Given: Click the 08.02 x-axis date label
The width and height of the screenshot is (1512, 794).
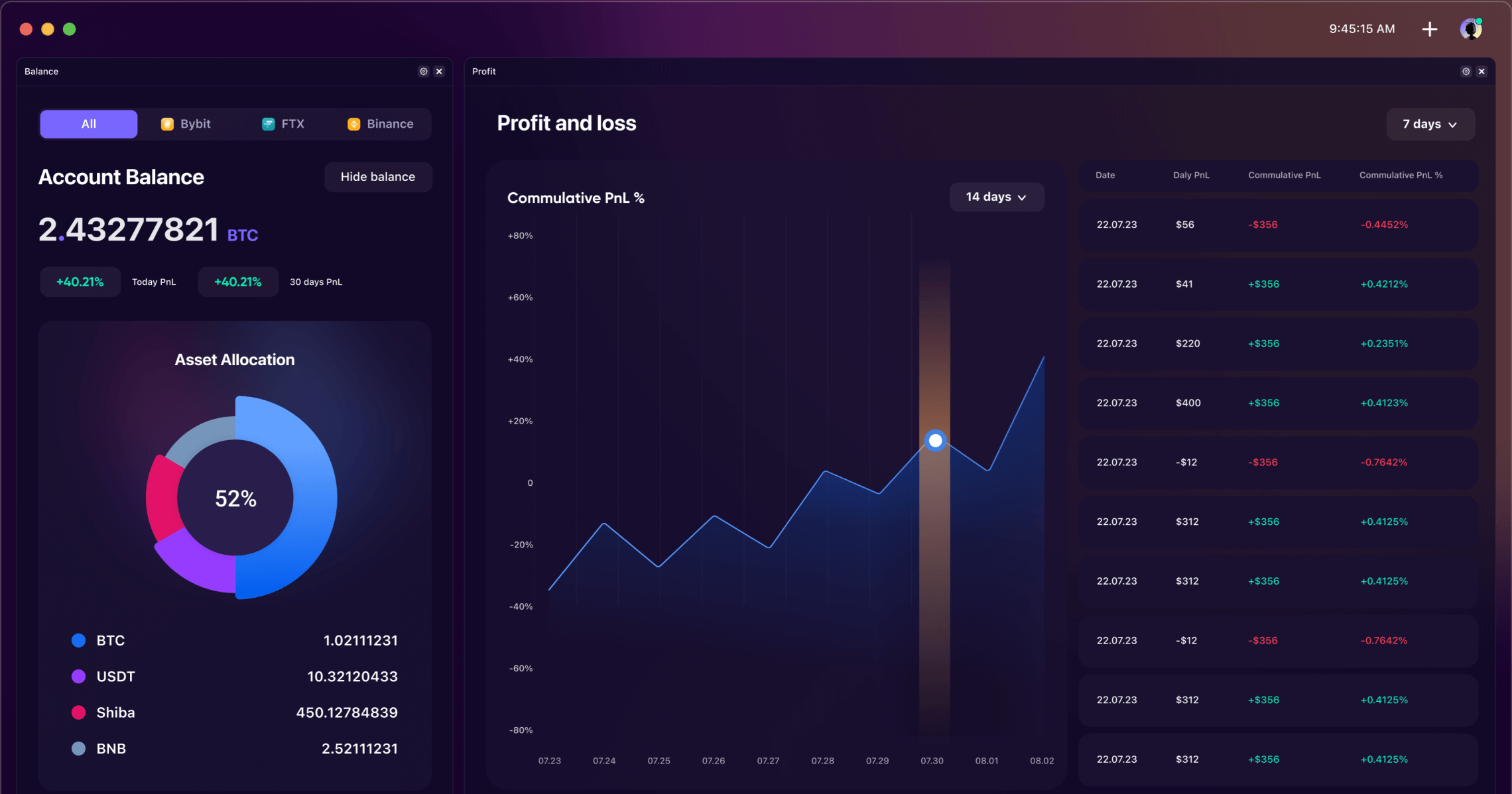Looking at the screenshot, I should click(1042, 760).
